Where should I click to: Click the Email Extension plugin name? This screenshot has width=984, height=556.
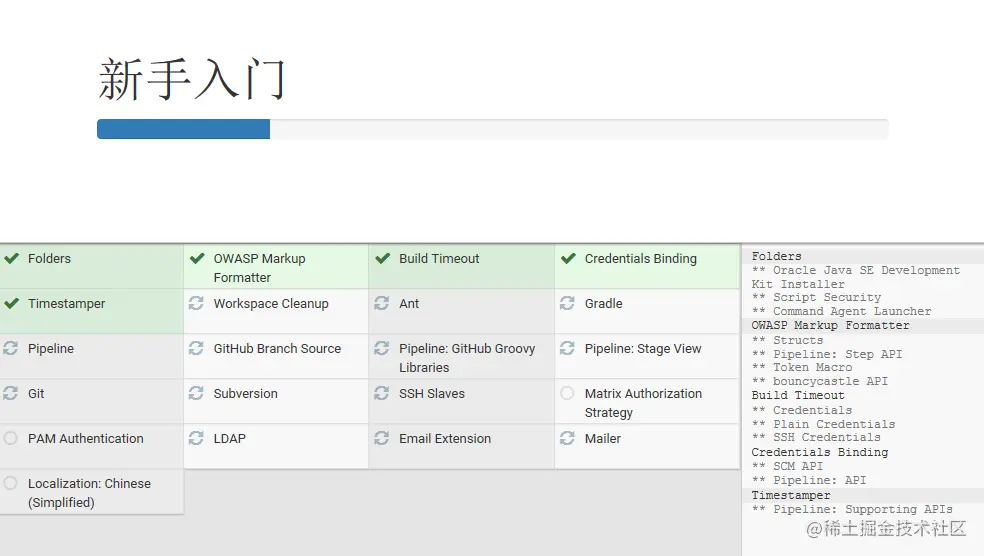(x=445, y=438)
